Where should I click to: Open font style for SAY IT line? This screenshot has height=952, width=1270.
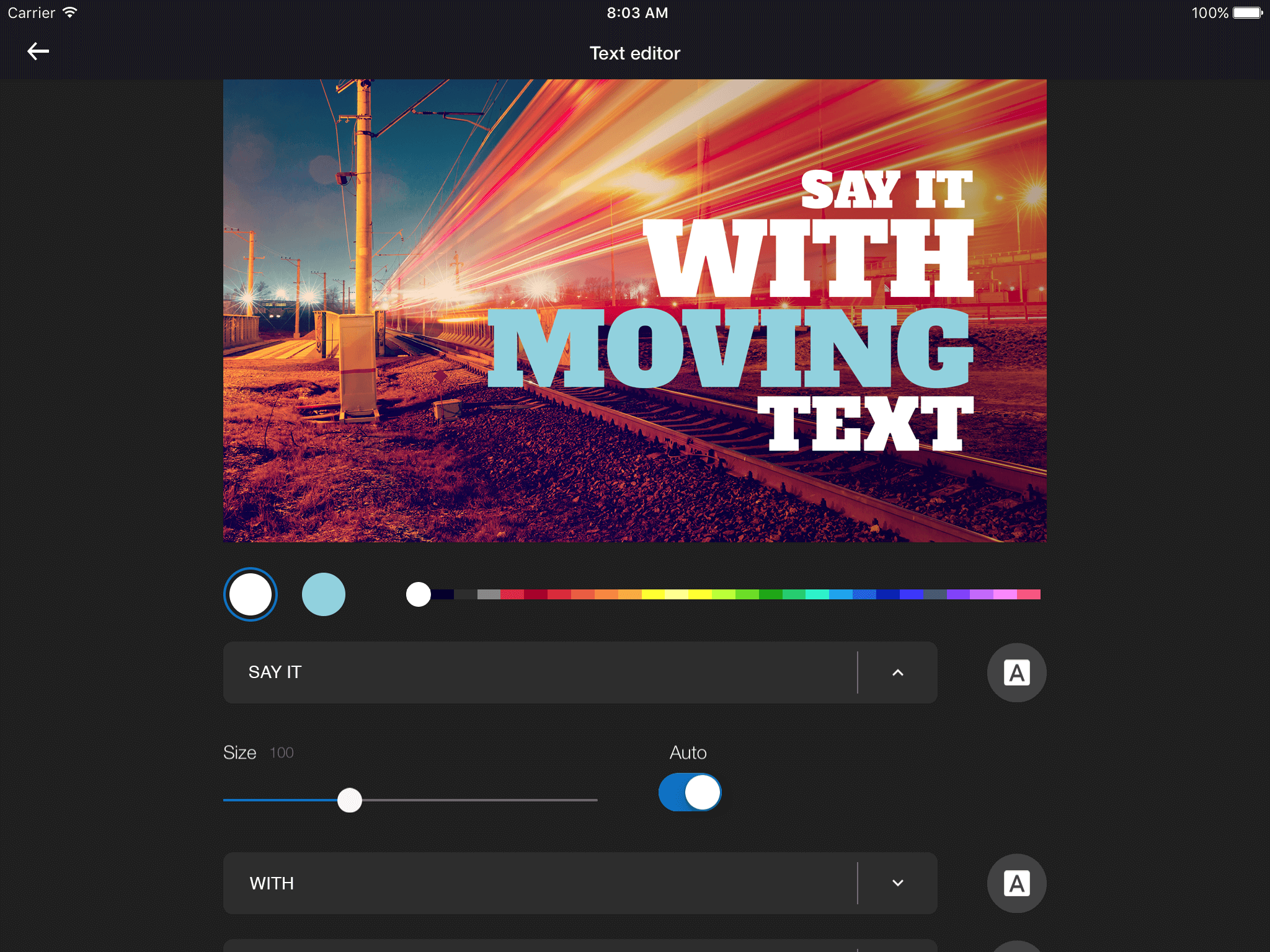point(1016,672)
